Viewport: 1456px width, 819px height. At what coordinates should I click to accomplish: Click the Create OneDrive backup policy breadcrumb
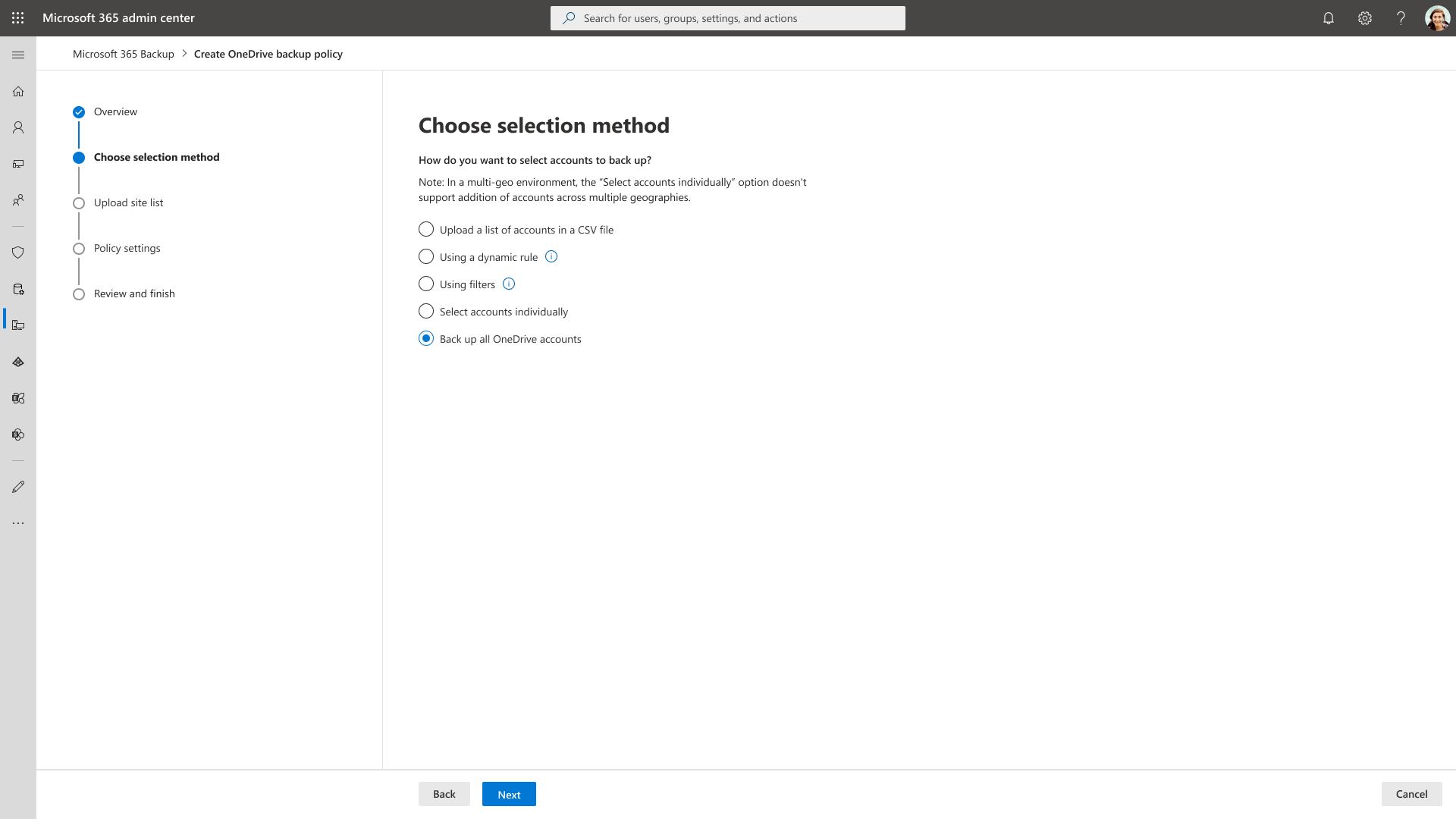268,54
